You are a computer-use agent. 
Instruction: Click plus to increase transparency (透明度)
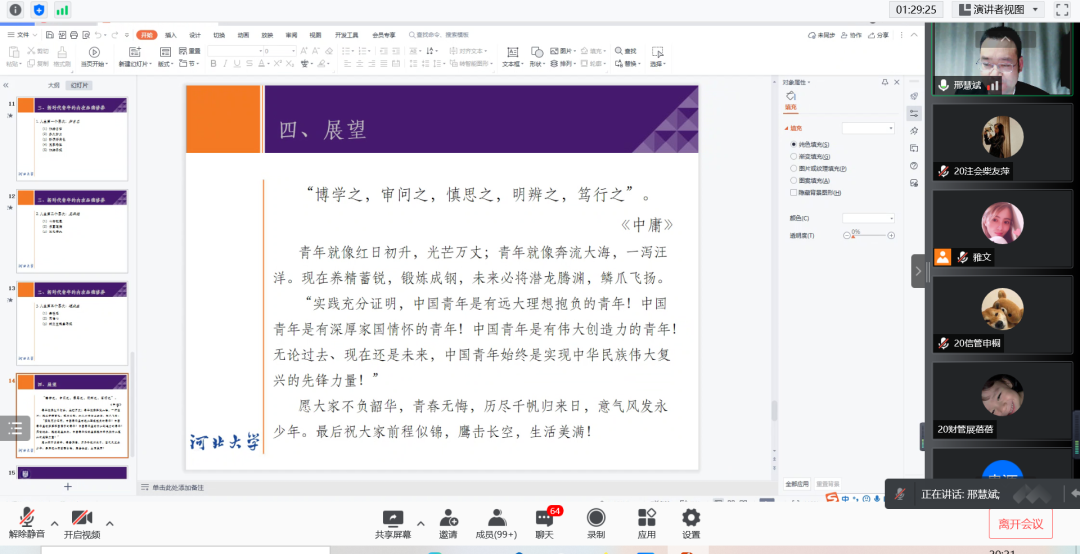click(892, 235)
